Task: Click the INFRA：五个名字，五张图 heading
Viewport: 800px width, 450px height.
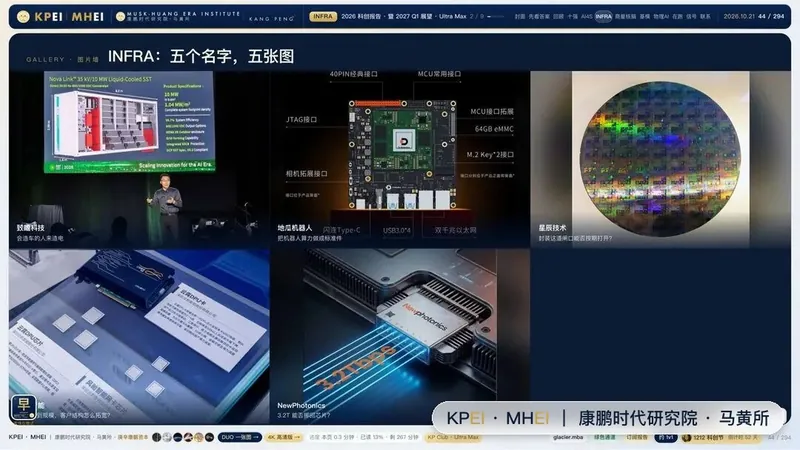Action: click(201, 56)
